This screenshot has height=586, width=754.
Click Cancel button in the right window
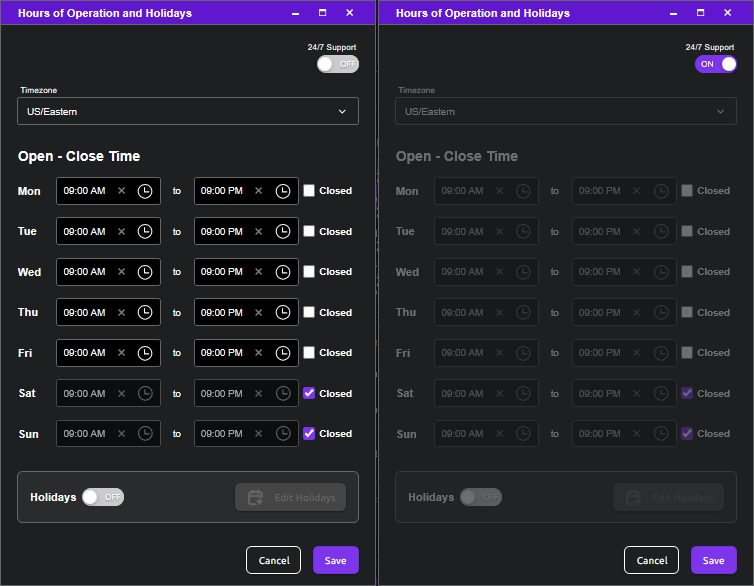(652, 560)
